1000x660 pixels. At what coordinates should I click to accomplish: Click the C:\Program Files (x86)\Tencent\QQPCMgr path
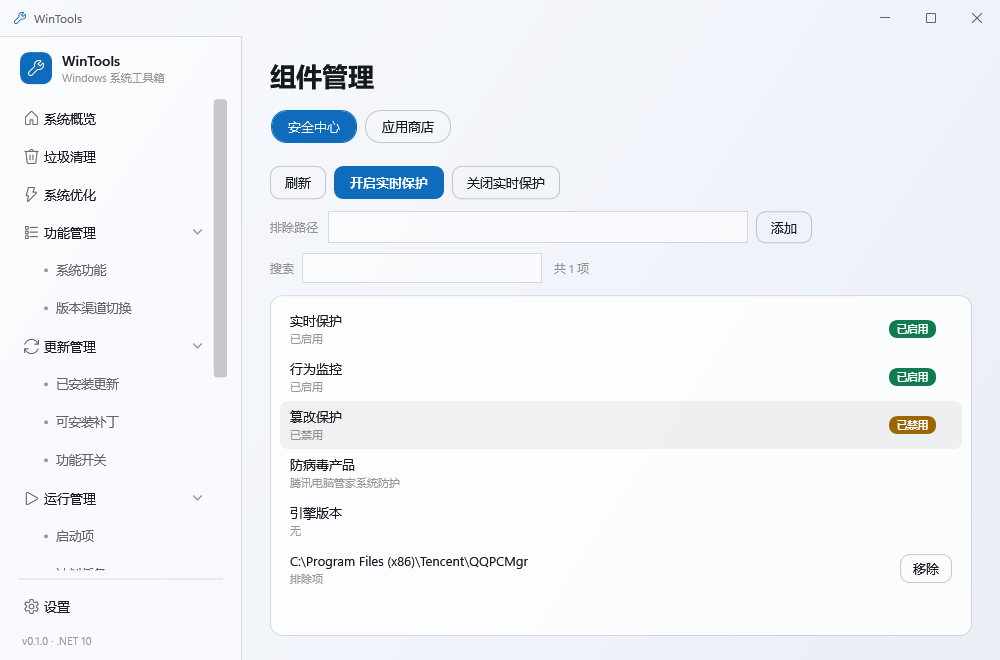click(x=409, y=562)
